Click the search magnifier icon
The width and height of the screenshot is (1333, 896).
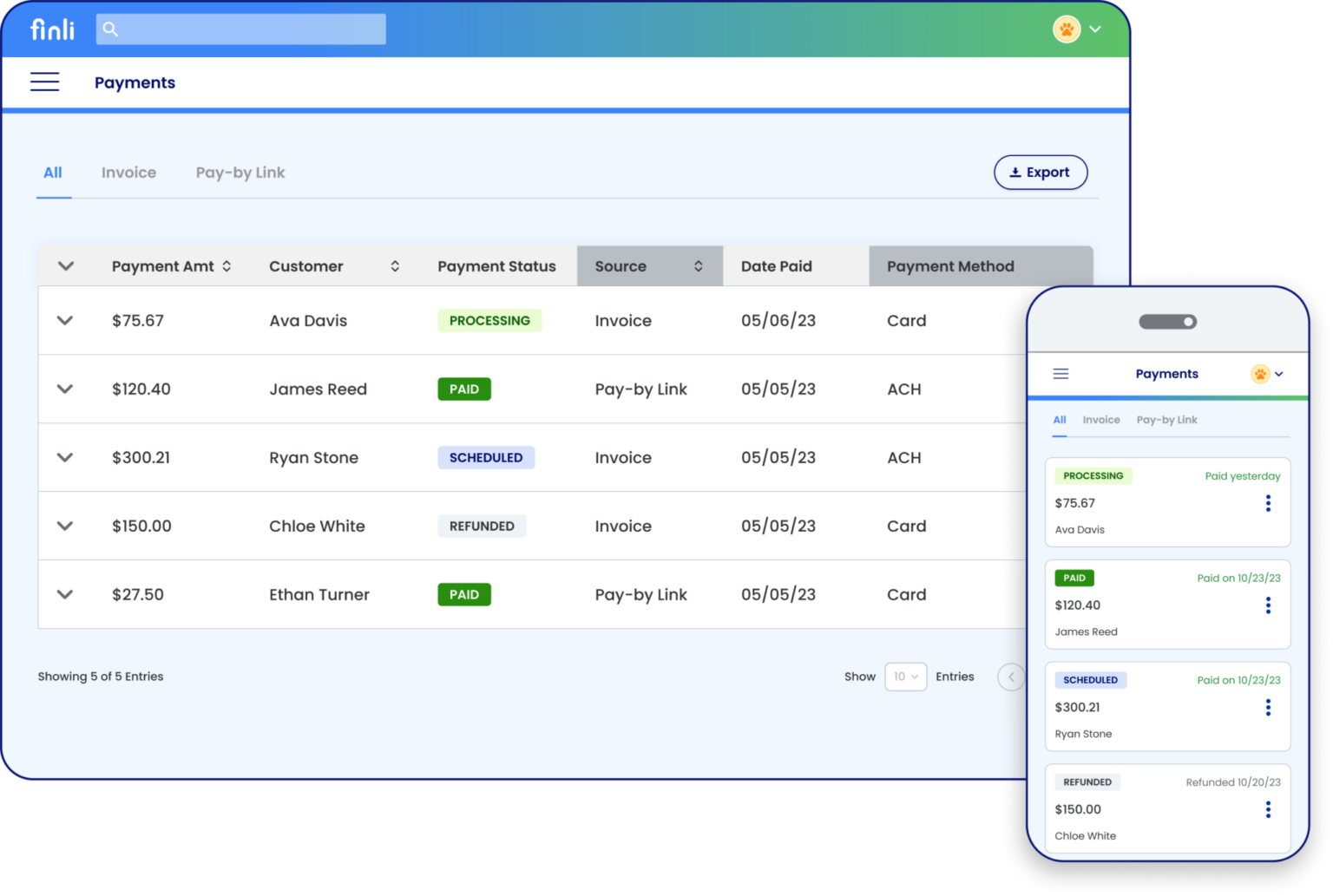(x=110, y=29)
